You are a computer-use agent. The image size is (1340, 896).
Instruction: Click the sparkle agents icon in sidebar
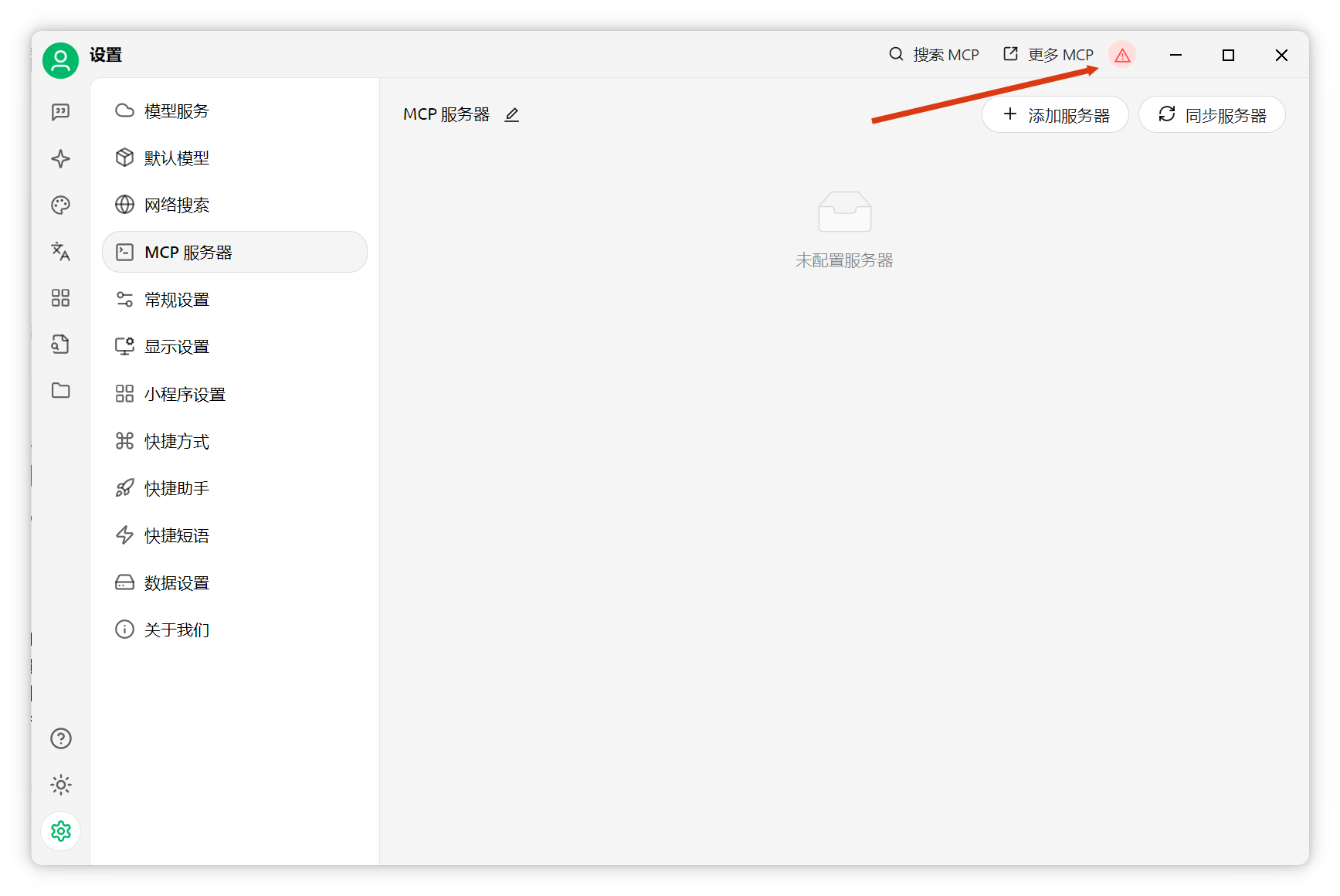60,158
